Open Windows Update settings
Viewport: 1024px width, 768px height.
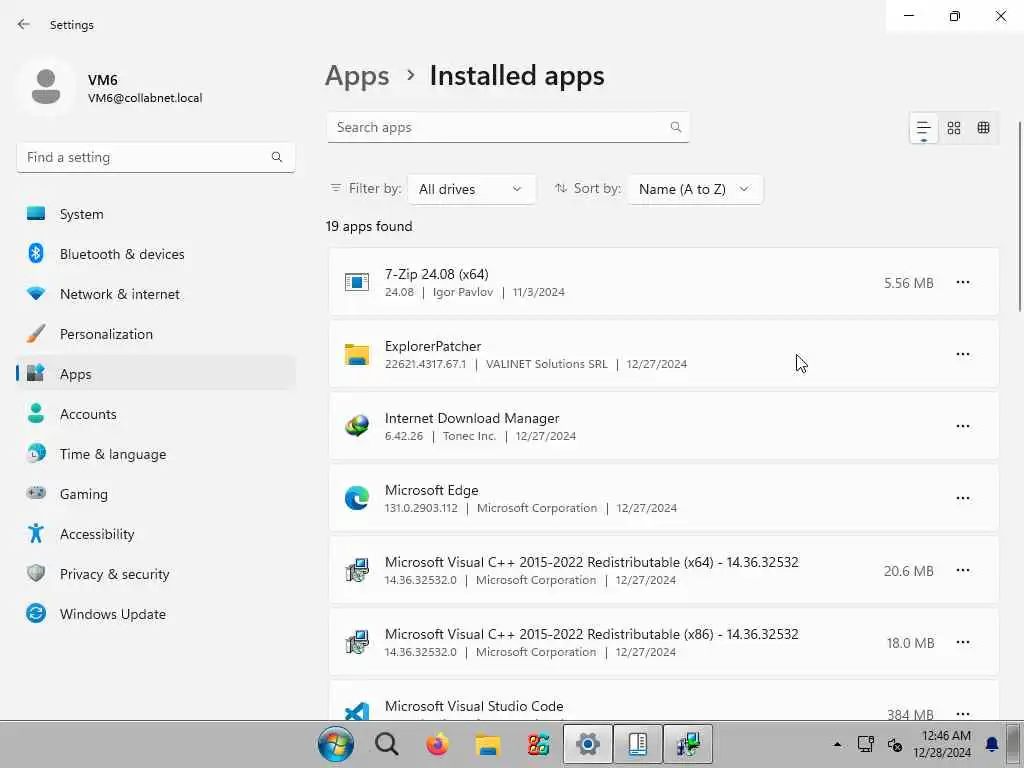click(156, 614)
